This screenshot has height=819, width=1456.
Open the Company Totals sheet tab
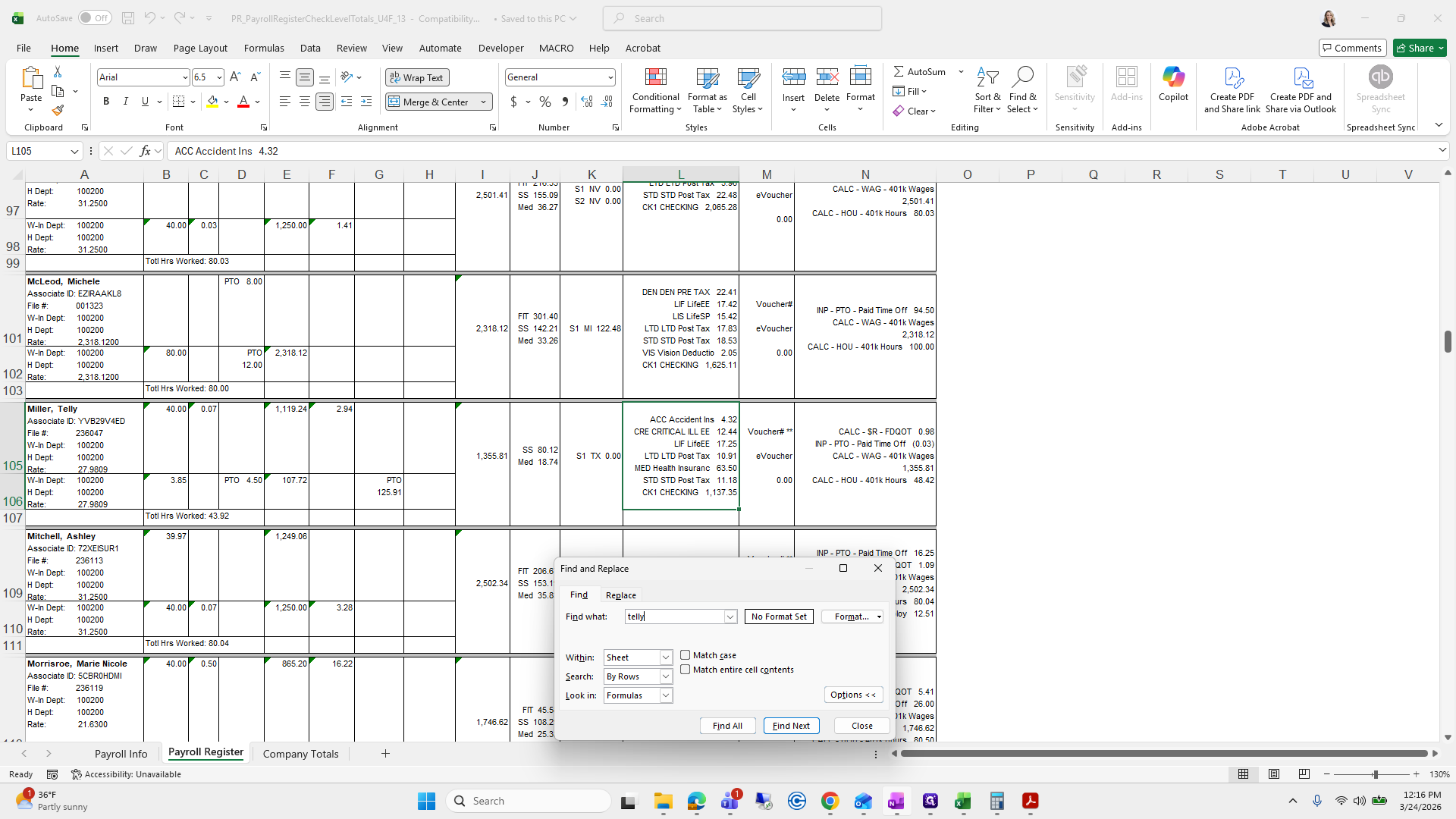coord(300,754)
